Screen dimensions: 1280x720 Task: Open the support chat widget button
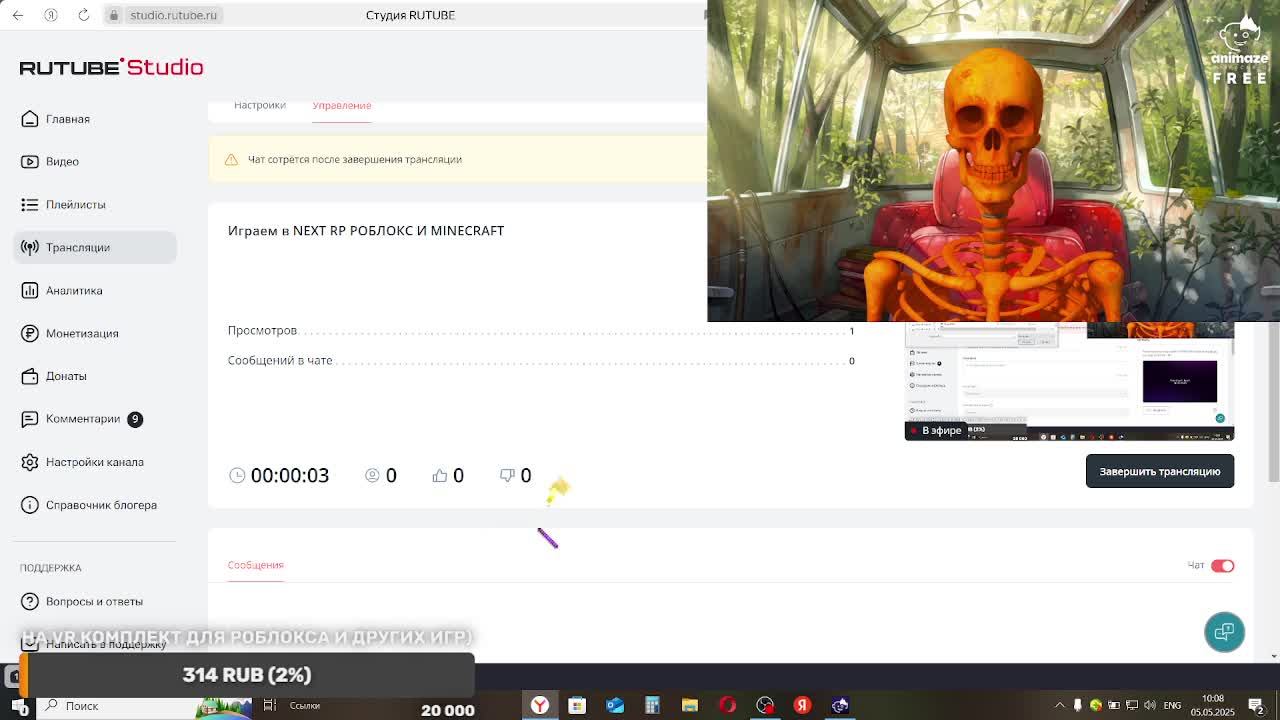[x=1224, y=632]
